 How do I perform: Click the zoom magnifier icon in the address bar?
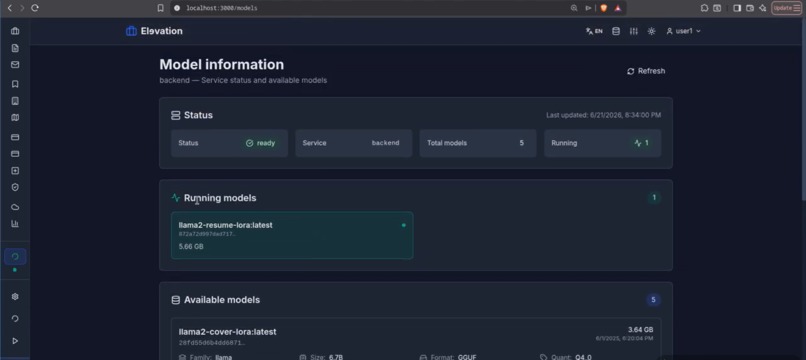click(574, 8)
